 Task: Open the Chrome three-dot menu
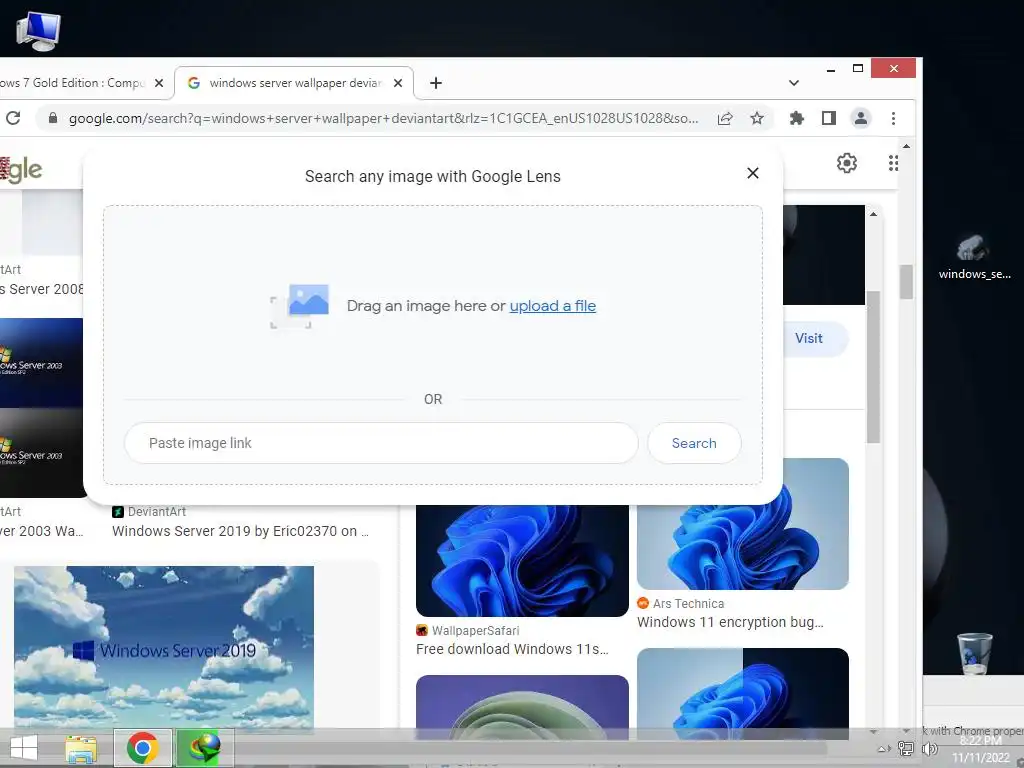893,118
